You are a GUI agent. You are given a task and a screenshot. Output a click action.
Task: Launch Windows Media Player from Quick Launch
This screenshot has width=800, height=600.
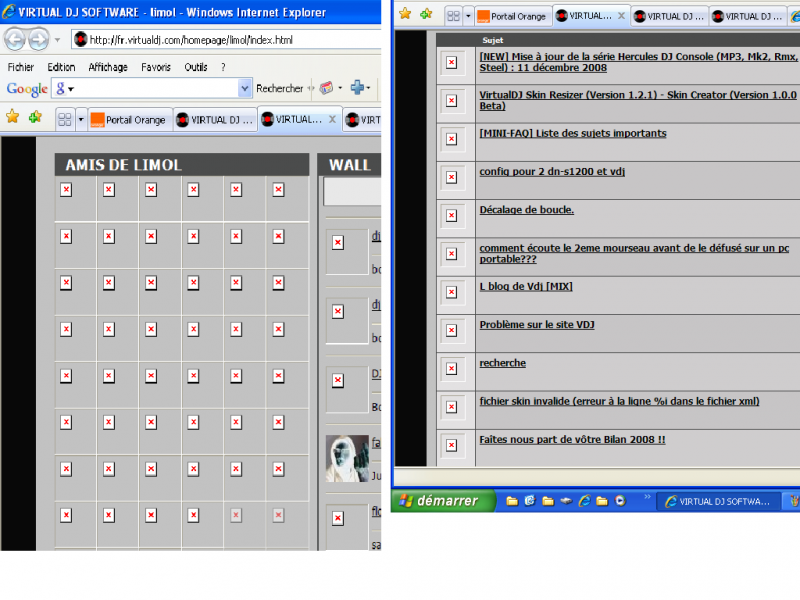(620, 500)
